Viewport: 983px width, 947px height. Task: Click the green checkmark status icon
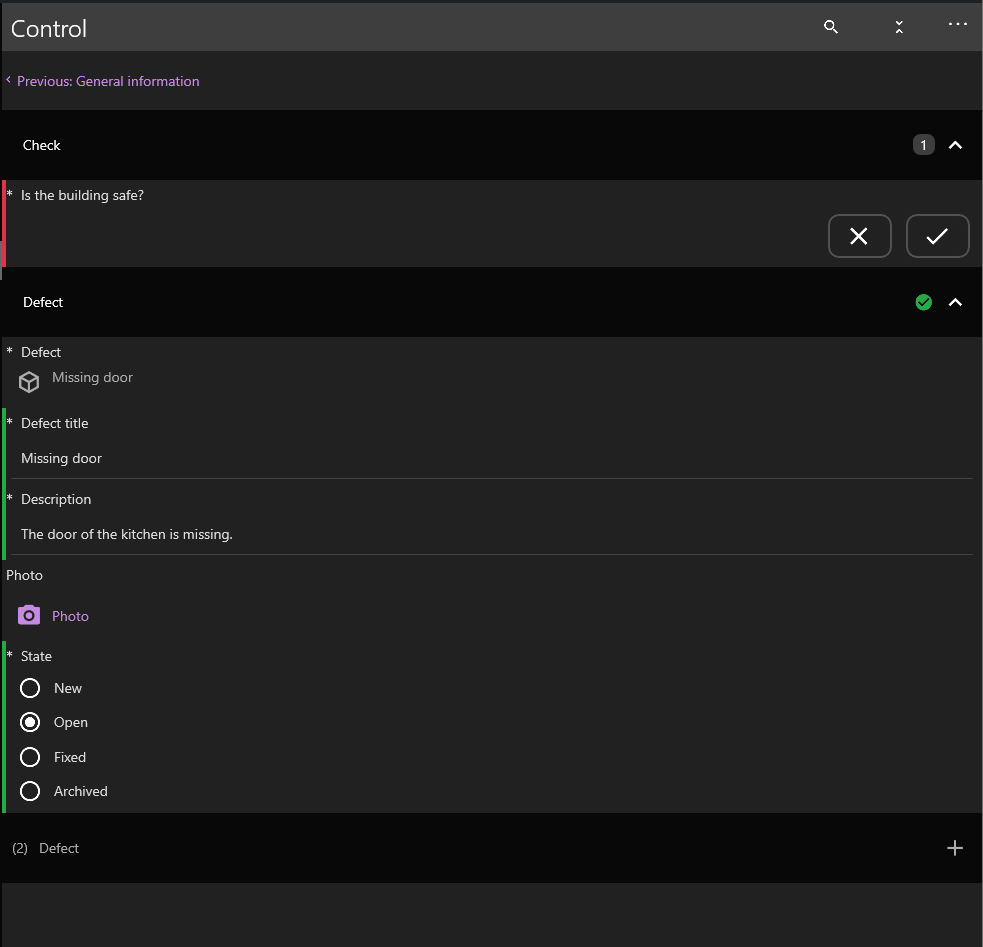click(923, 302)
